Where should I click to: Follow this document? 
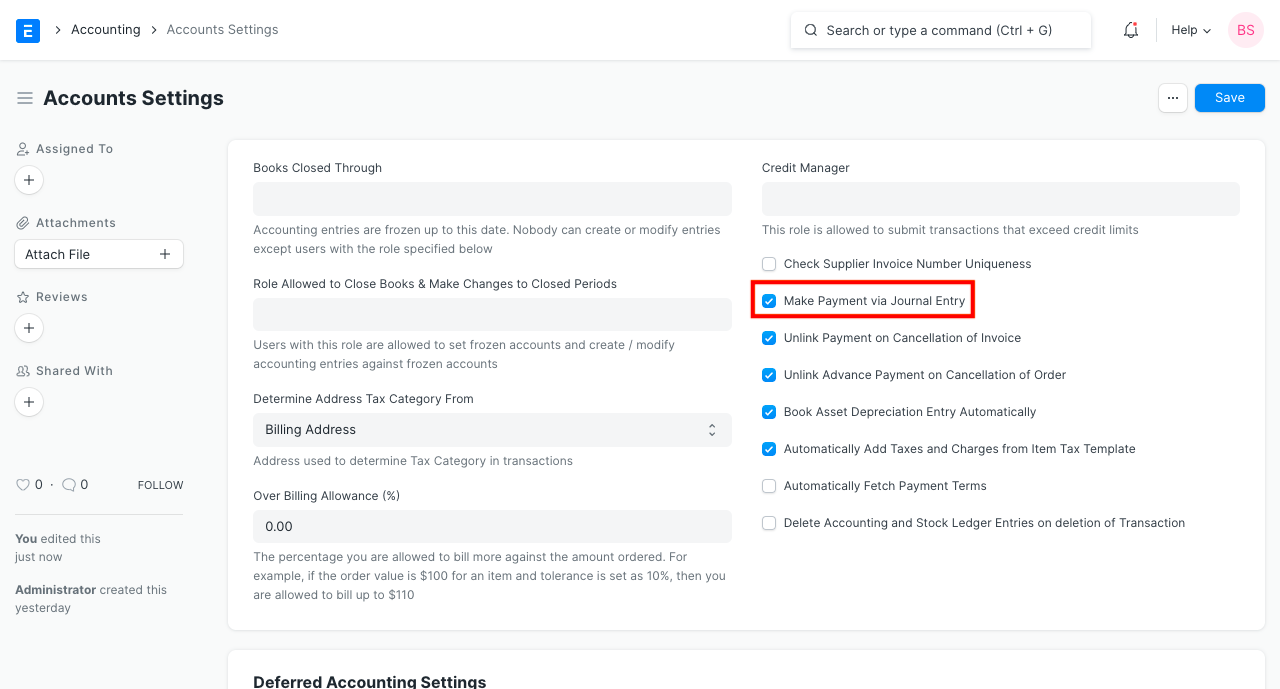point(160,484)
